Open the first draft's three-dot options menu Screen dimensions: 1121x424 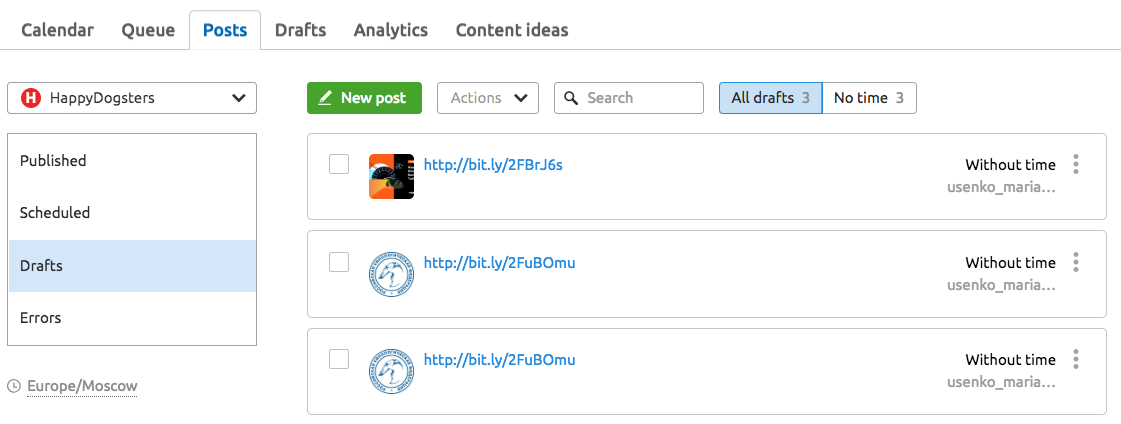click(1075, 164)
